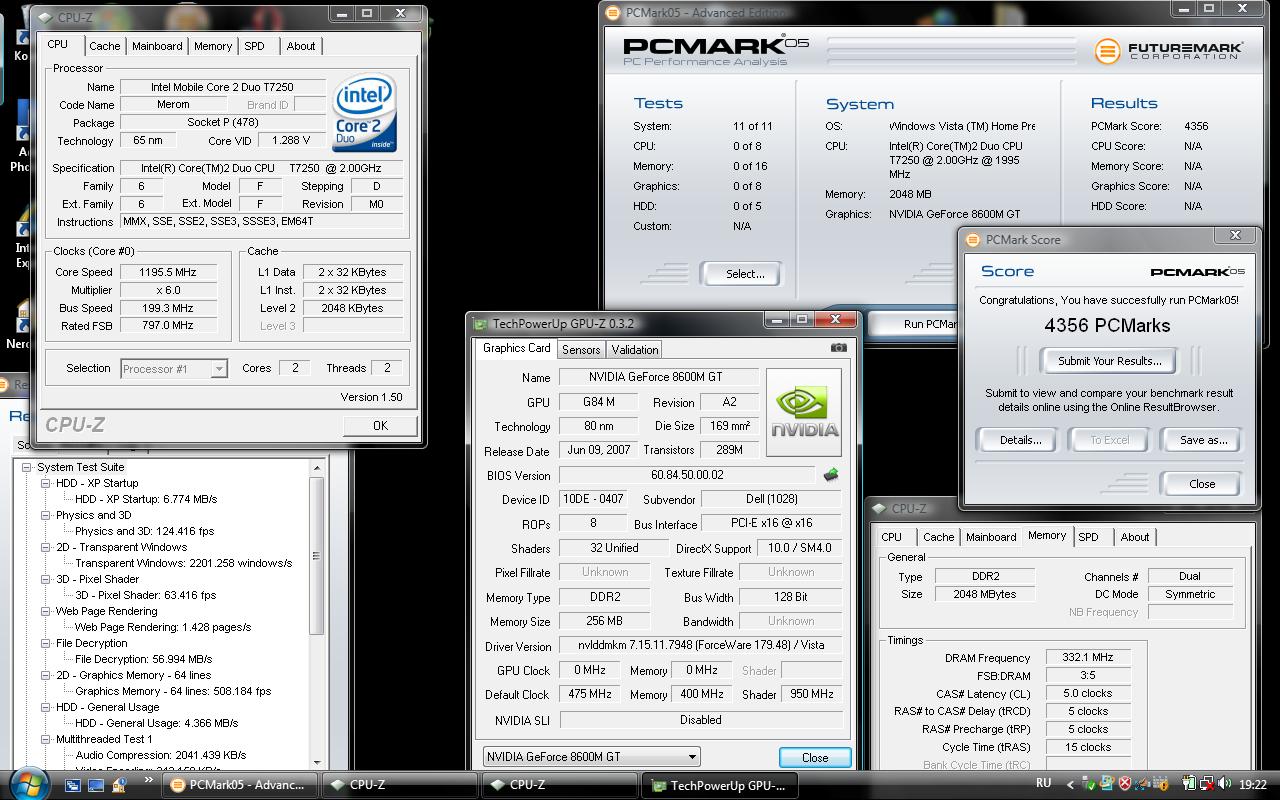The image size is (1280, 800).
Task: Select 'Audio Compression: 2041.439 KB/s' row
Action: (161, 755)
